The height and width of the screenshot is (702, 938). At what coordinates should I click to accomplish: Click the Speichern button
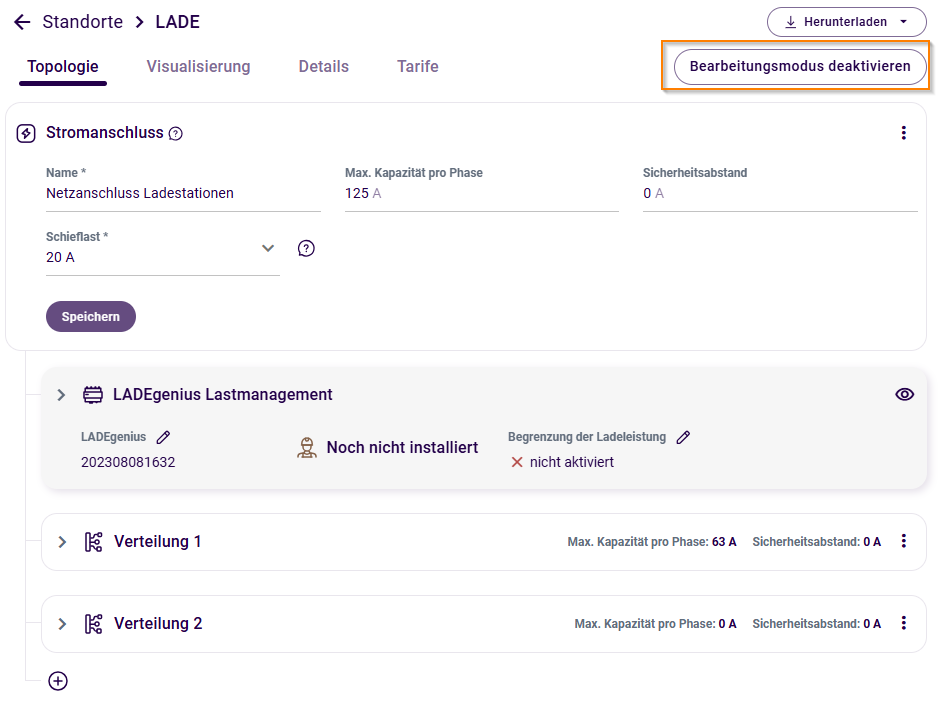tap(91, 317)
